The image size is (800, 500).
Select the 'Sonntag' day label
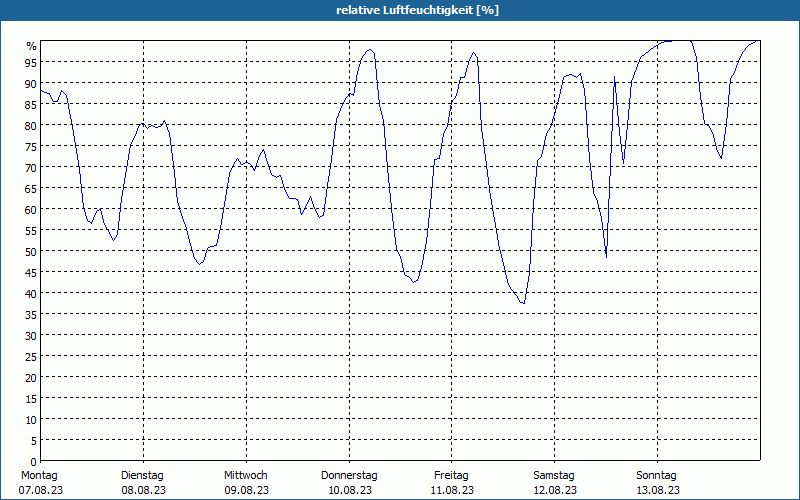[x=656, y=475]
